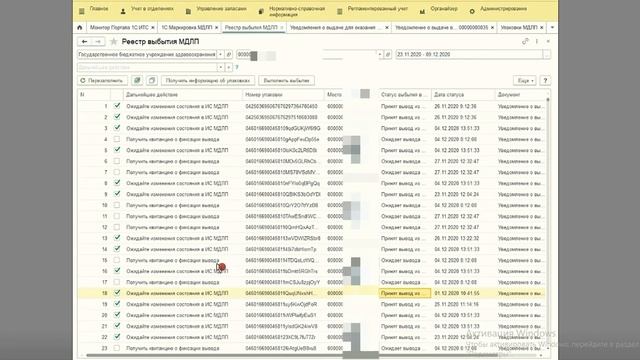Viewport: 640px width, 360px height.
Task: Expand the organization field dropdown arrow
Action: [x=220, y=54]
